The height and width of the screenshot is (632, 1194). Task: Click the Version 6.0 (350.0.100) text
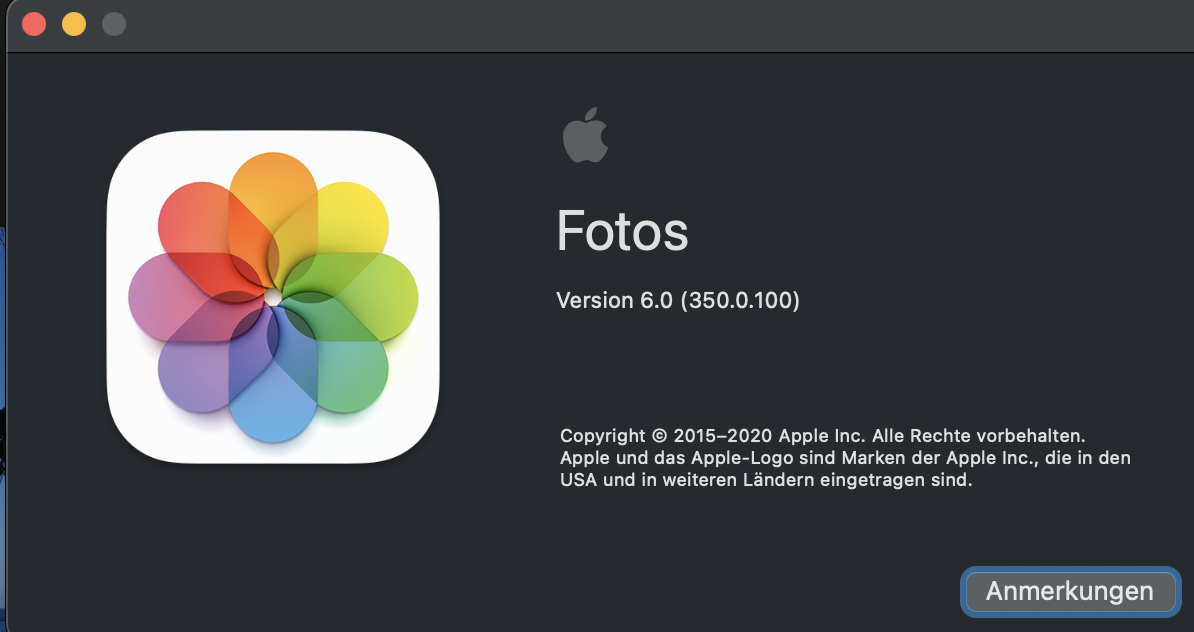coord(677,300)
